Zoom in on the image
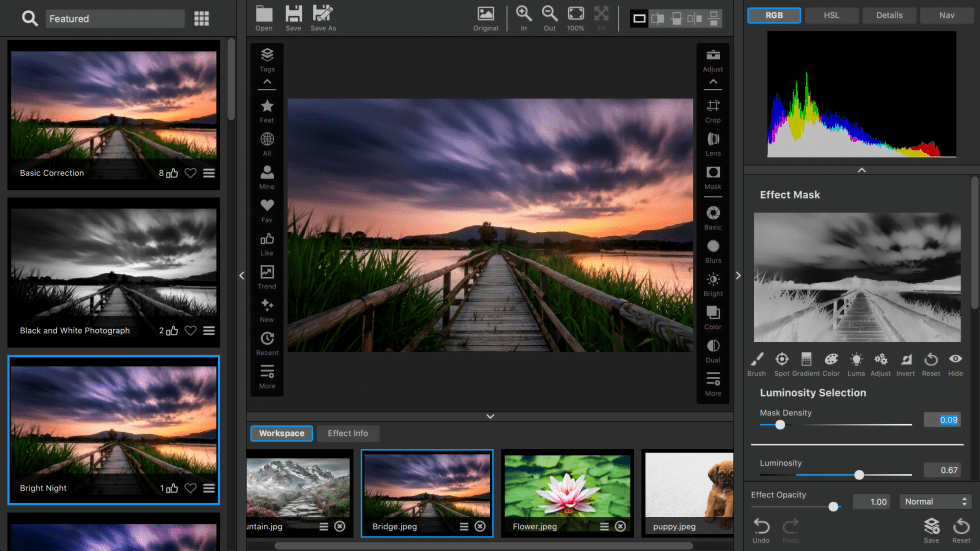Screen dimensions: 980x551 (x=524, y=14)
